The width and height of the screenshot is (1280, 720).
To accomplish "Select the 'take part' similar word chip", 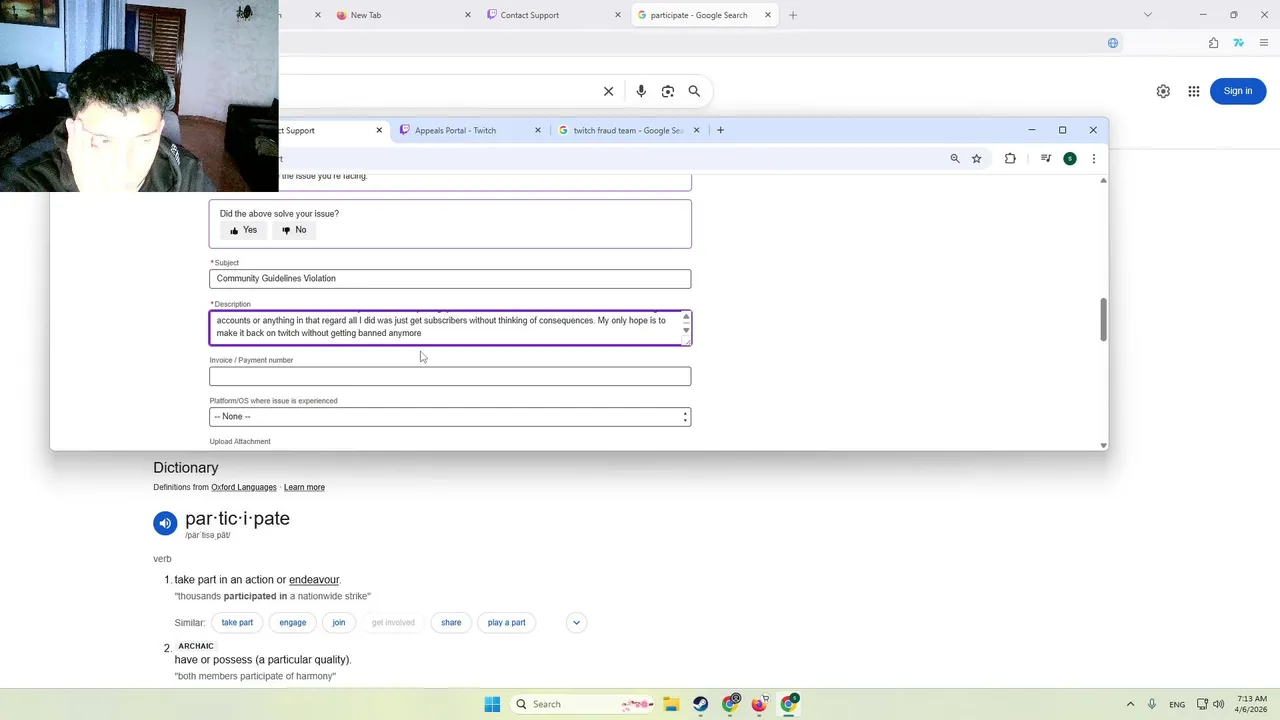I will pos(237,622).
